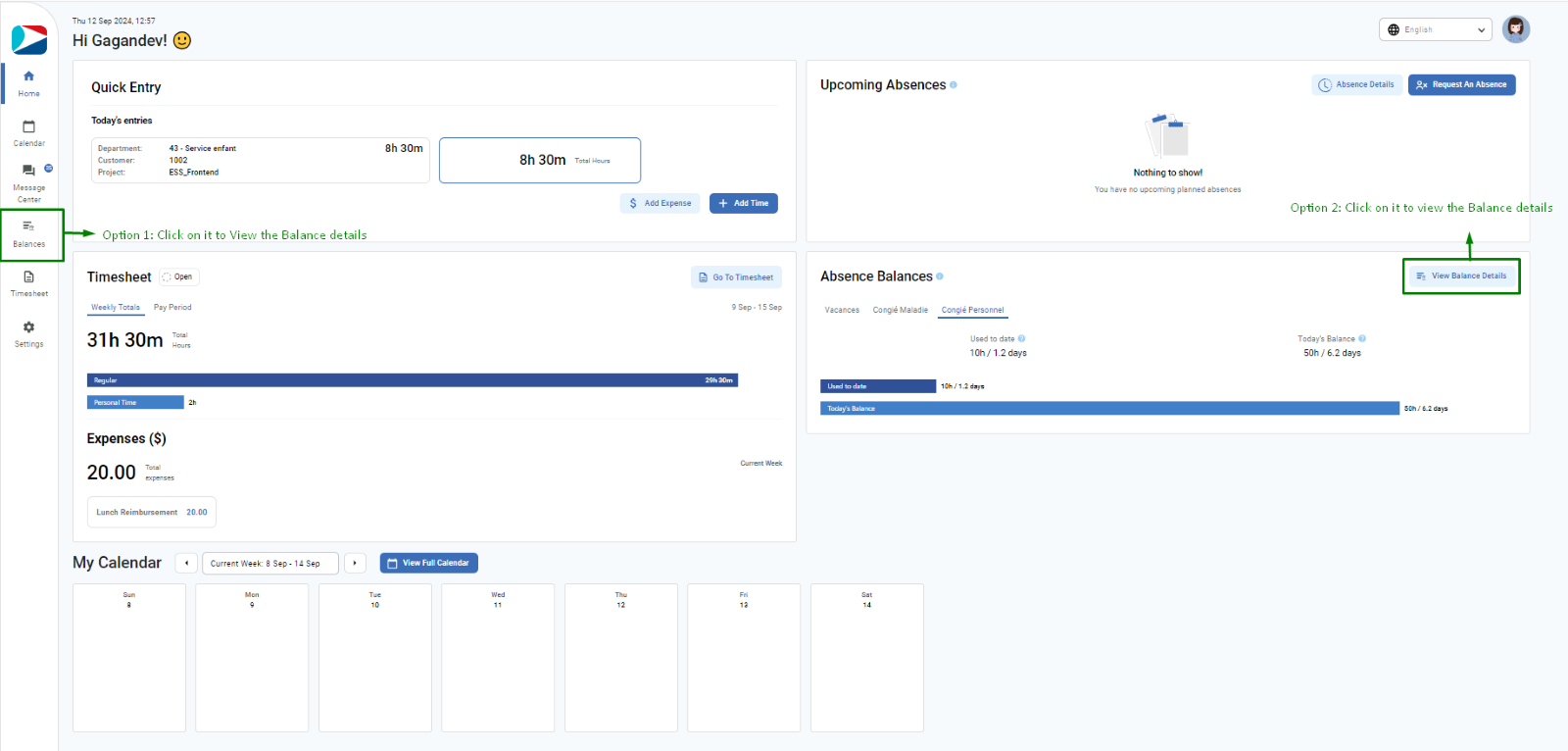Click the '50h / 6.2 days' balance value
Image resolution: width=1568 pixels, height=751 pixels.
[x=1332, y=353]
